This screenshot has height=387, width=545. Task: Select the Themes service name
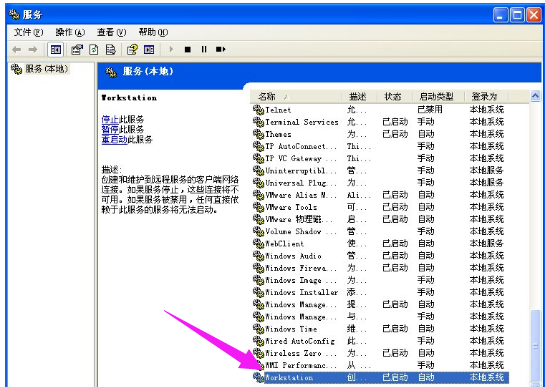coord(278,135)
